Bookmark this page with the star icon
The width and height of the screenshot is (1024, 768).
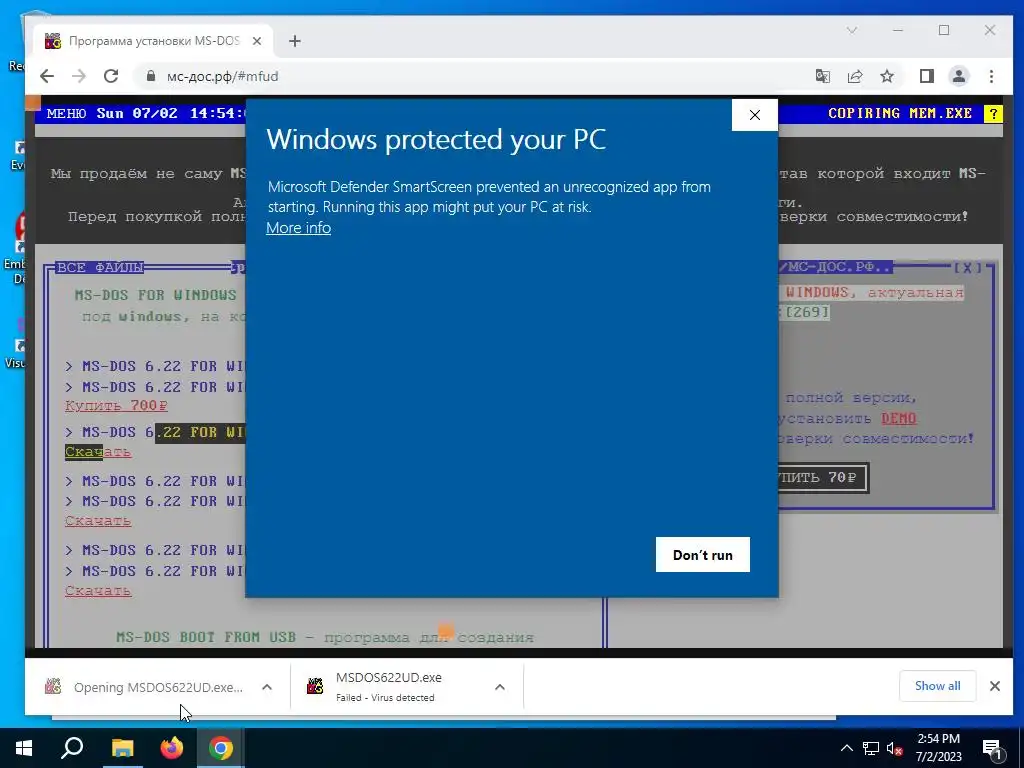pos(887,76)
